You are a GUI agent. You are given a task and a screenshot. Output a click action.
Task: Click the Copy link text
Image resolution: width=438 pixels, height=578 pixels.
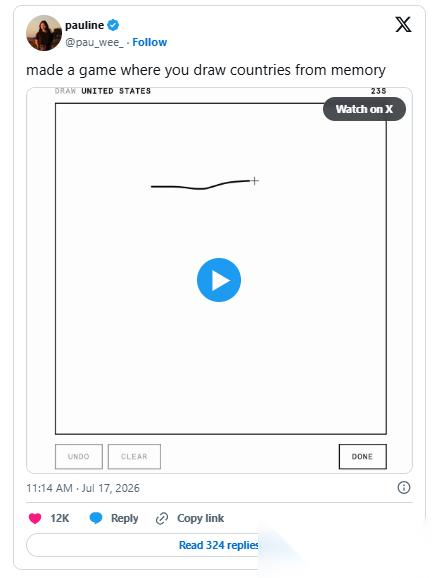click(201, 518)
